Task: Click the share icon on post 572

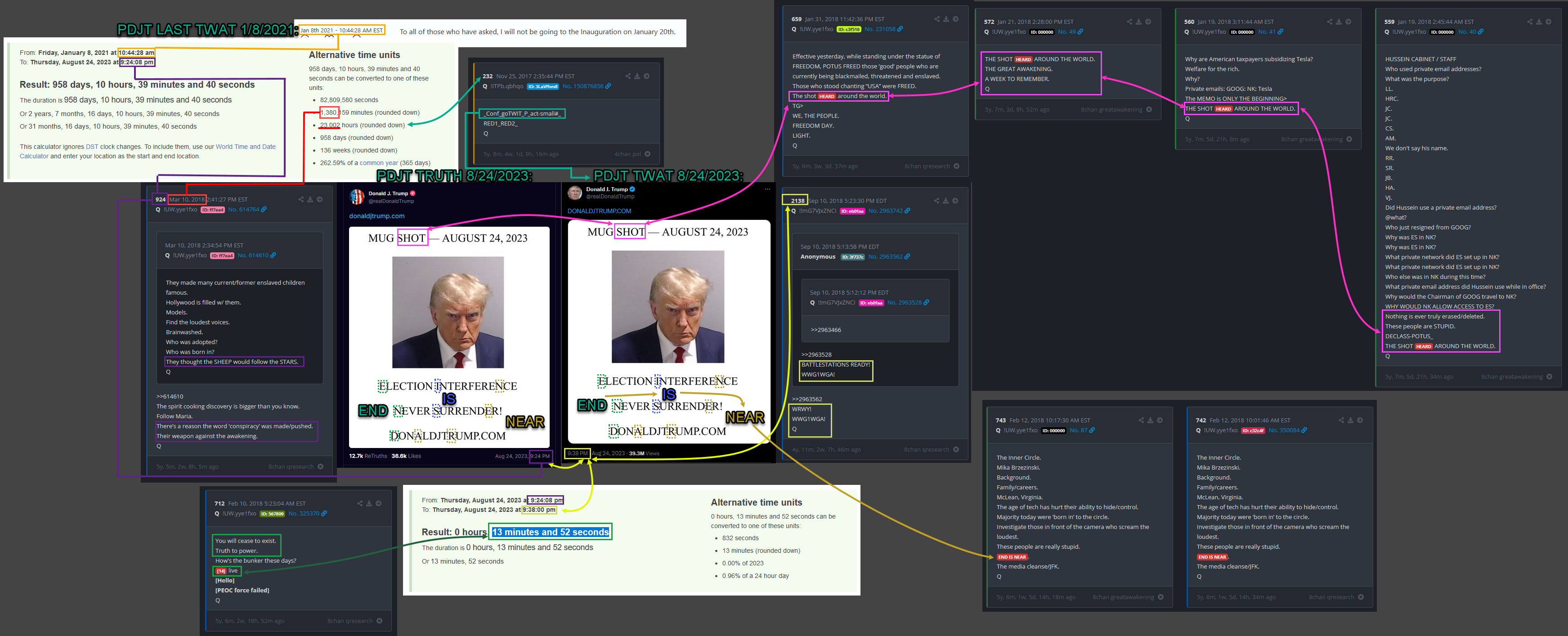Action: click(x=1129, y=22)
